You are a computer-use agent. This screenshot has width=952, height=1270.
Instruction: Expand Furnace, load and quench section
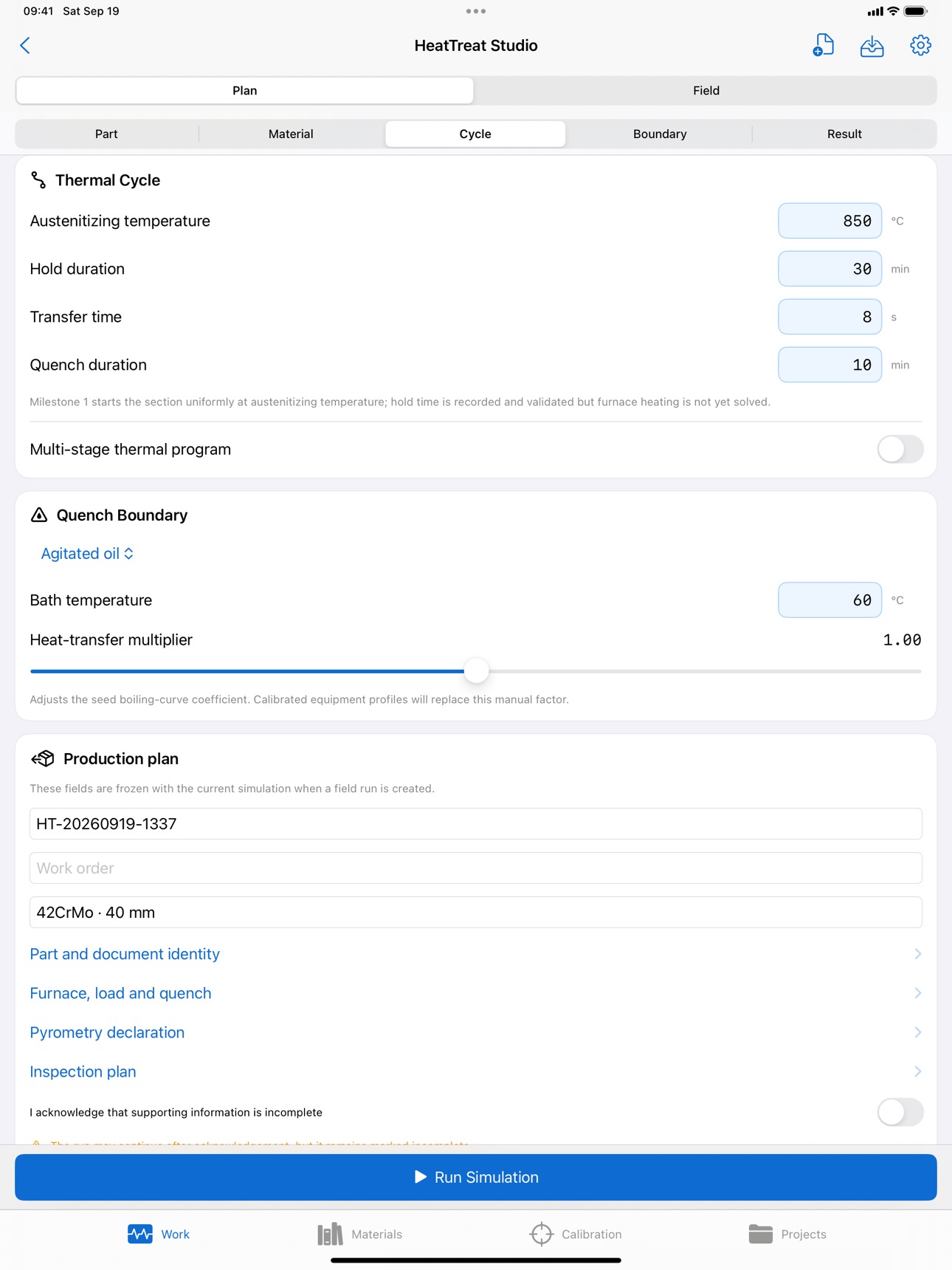tap(476, 993)
